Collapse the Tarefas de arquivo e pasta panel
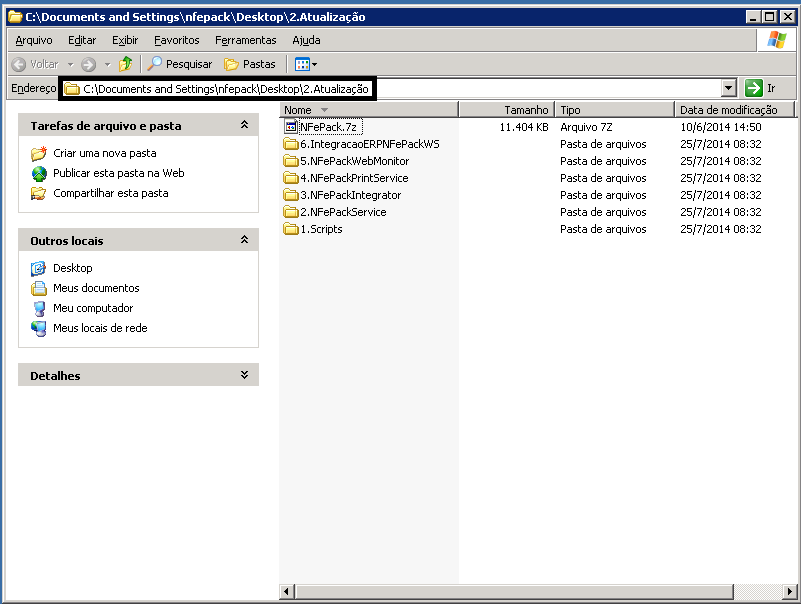The image size is (801, 604). point(244,126)
